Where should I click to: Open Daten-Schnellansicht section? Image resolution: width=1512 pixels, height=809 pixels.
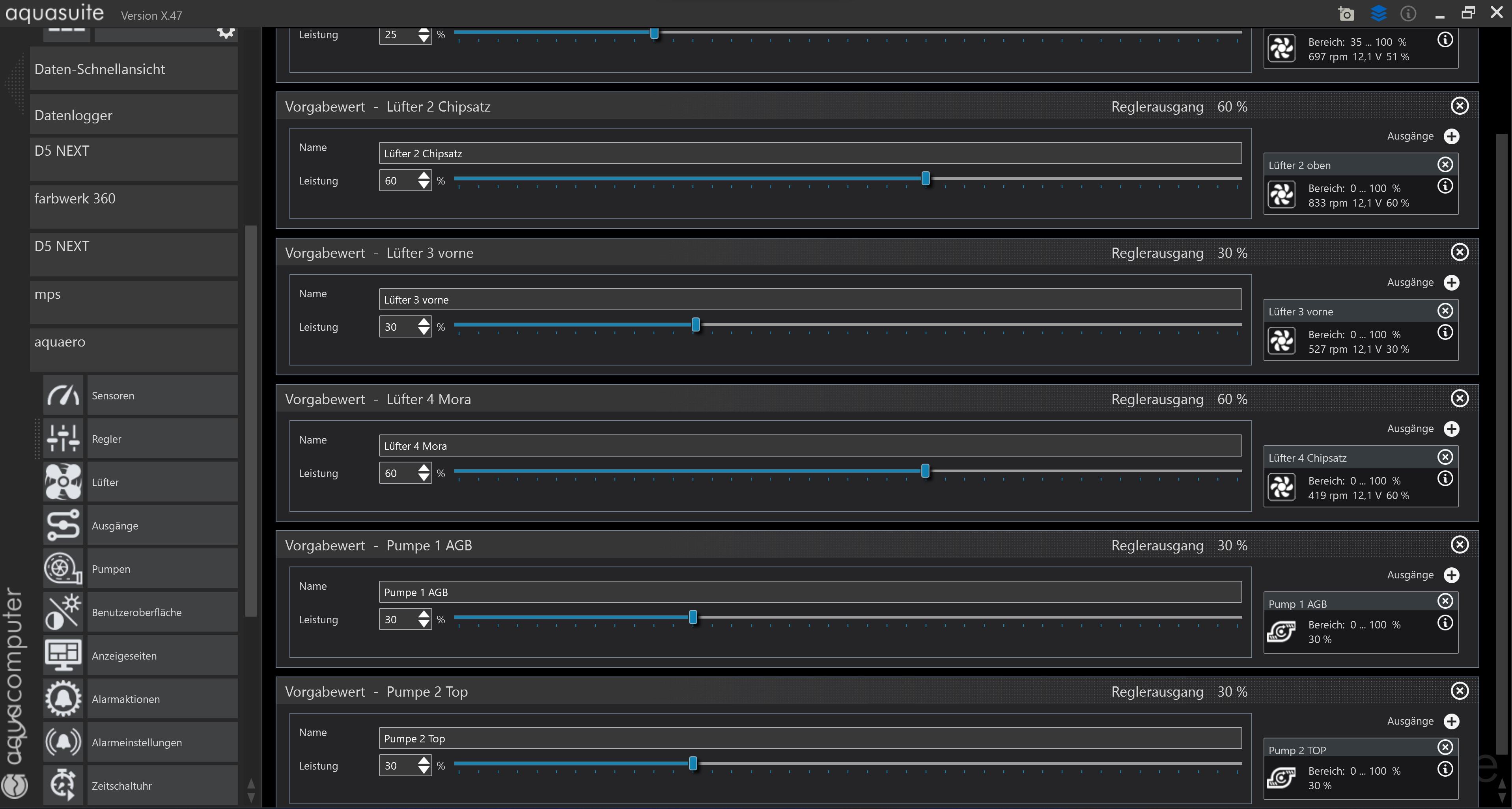coord(134,69)
